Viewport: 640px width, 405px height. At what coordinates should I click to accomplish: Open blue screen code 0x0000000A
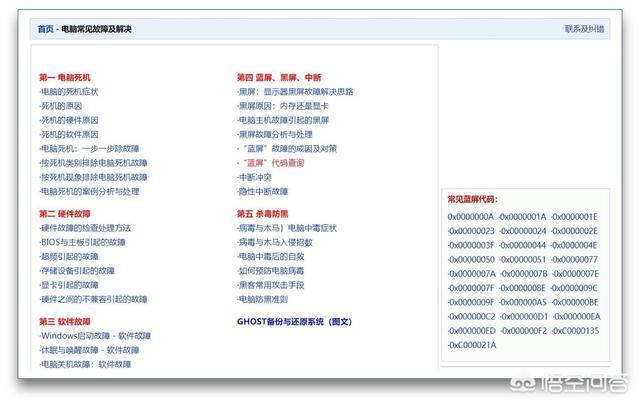(471, 216)
